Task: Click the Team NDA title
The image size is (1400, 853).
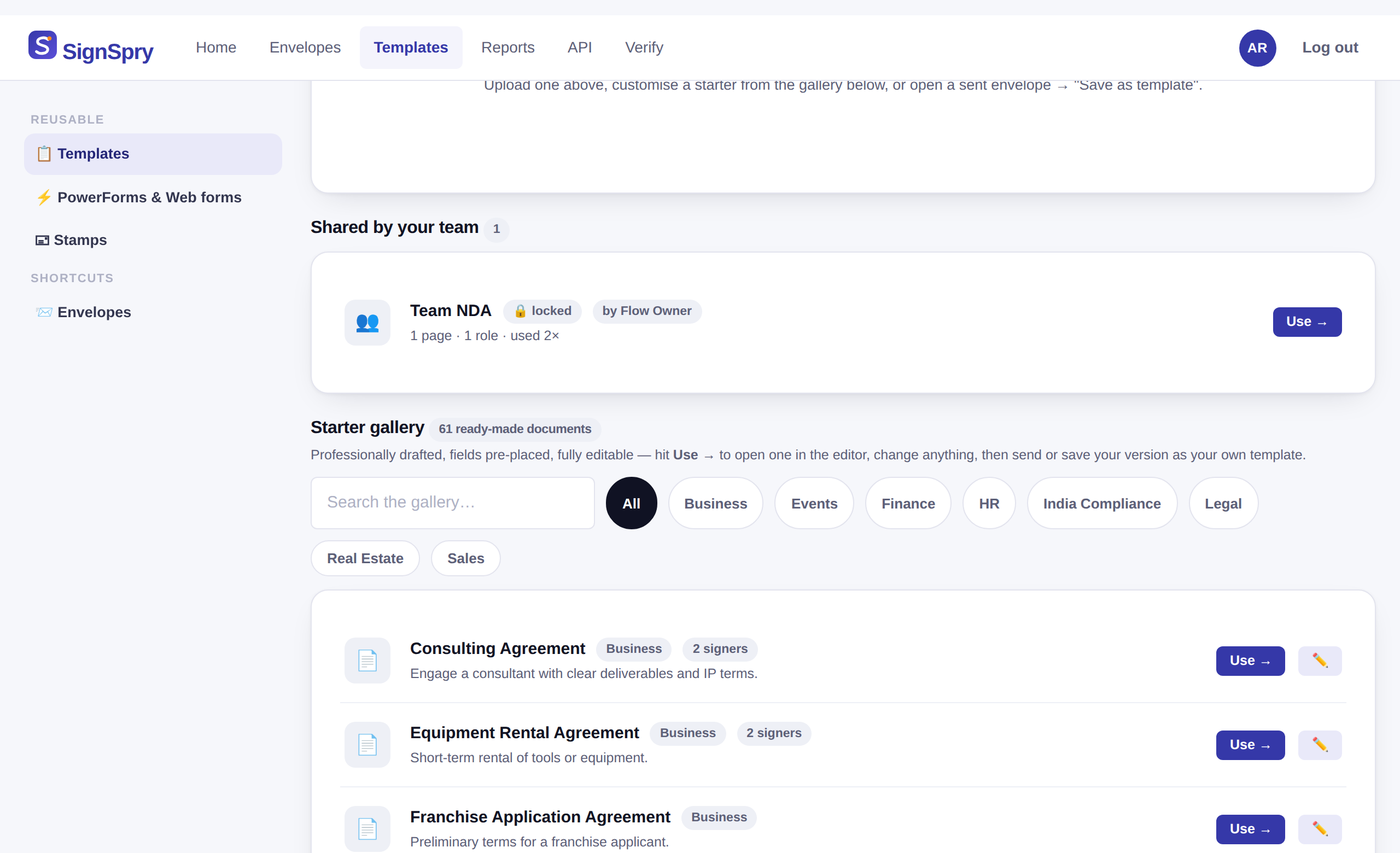Action: (451, 310)
